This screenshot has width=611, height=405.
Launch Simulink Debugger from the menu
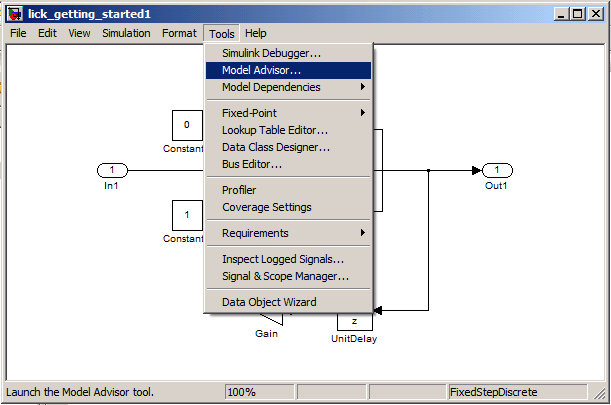coord(288,53)
